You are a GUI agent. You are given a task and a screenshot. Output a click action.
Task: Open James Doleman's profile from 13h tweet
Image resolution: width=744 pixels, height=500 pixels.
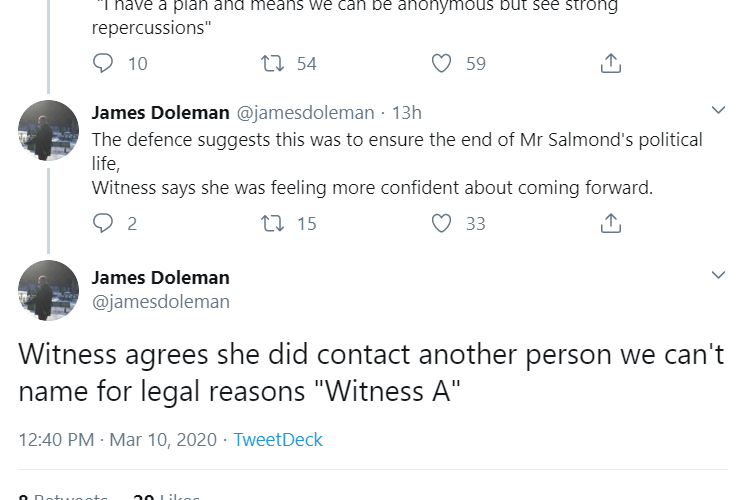click(x=158, y=112)
